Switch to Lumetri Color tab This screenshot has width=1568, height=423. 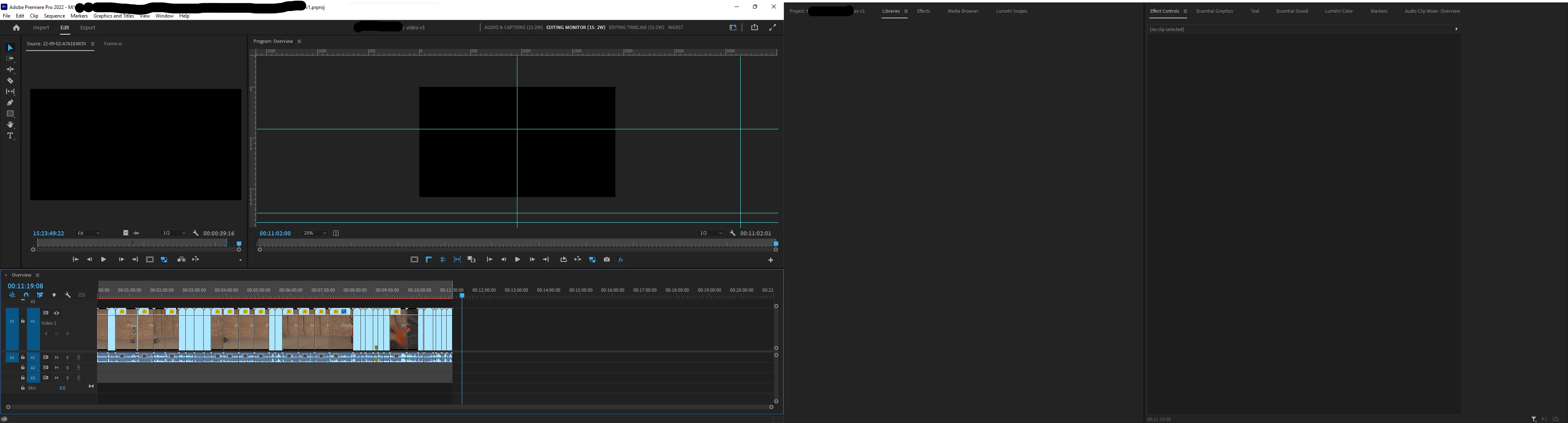point(1339,11)
